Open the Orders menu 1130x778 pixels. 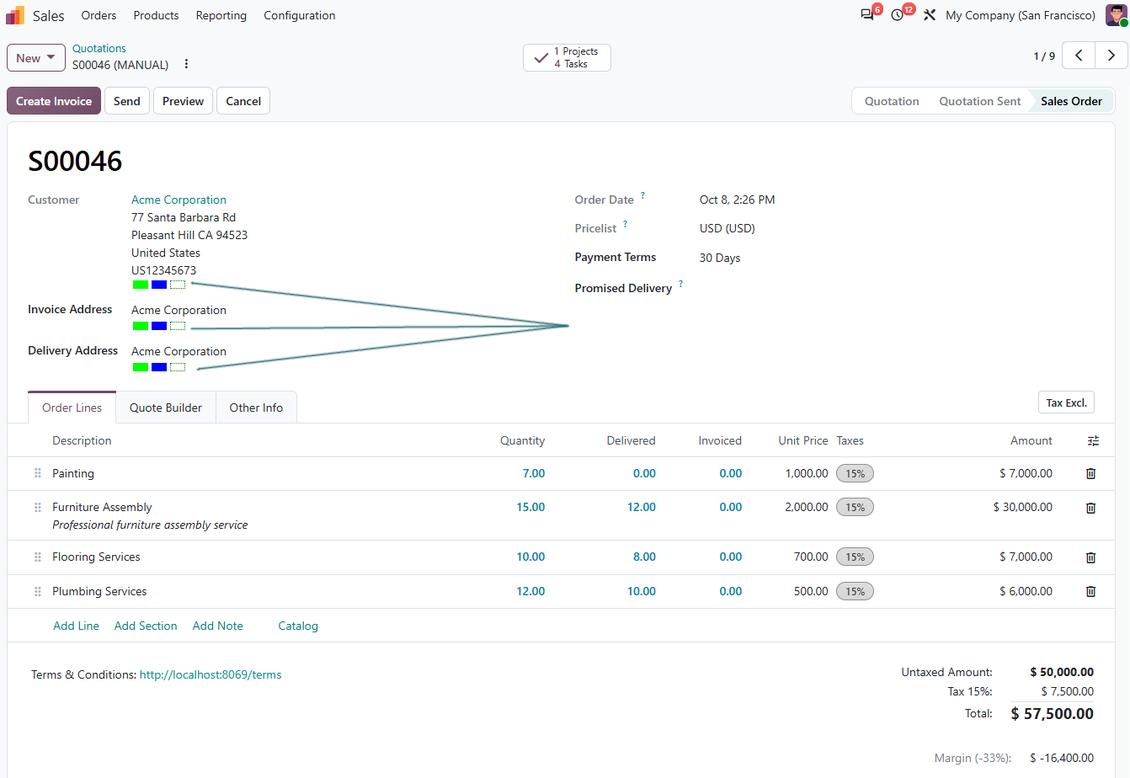coord(99,15)
